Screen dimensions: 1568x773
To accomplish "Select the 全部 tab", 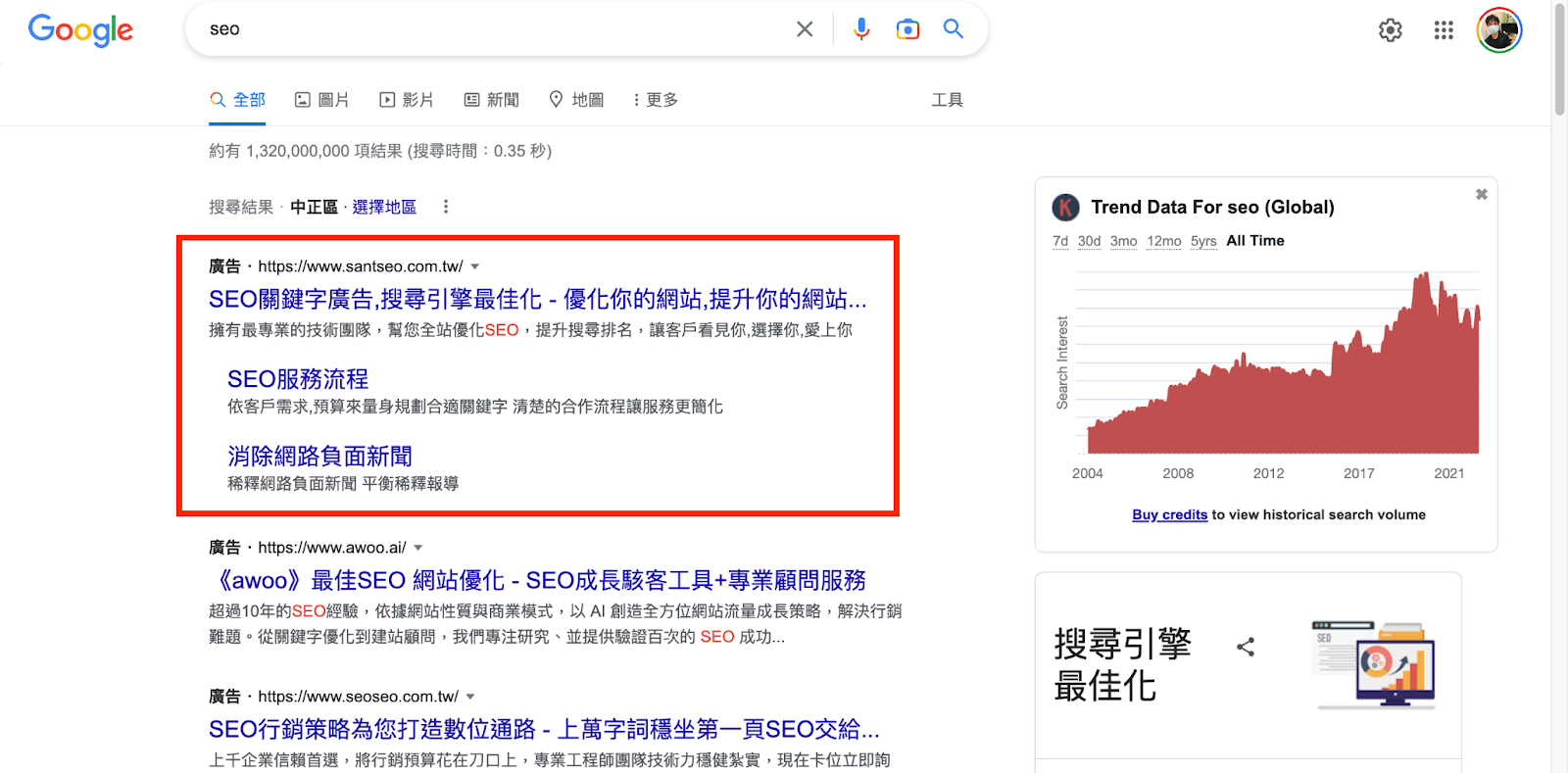I will tap(238, 100).
